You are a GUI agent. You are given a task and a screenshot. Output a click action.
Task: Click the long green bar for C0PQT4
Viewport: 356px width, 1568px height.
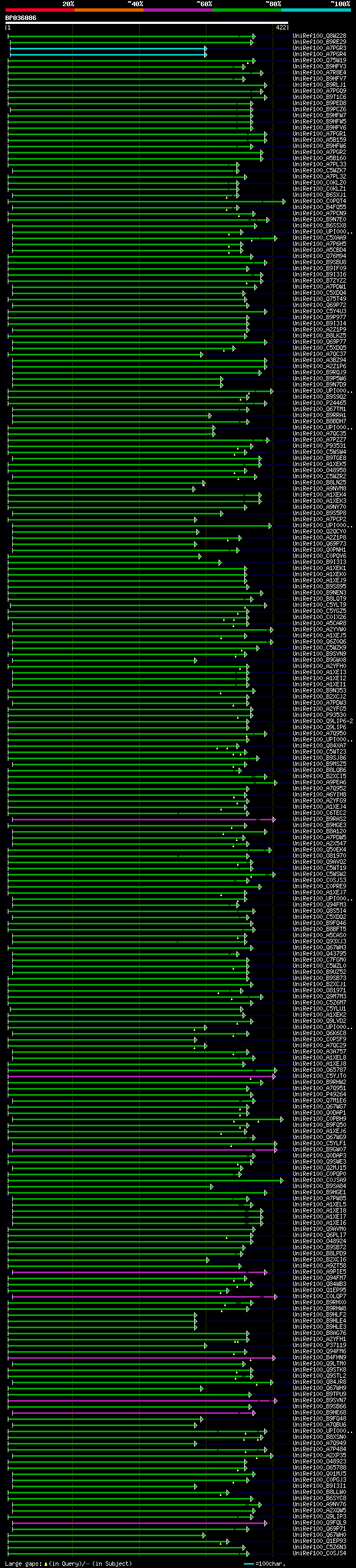coord(147,201)
